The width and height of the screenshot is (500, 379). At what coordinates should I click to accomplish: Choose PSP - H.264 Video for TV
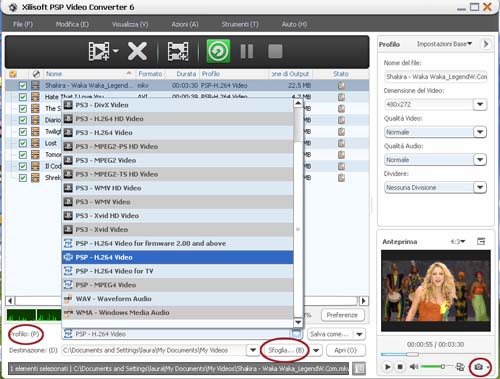177,271
